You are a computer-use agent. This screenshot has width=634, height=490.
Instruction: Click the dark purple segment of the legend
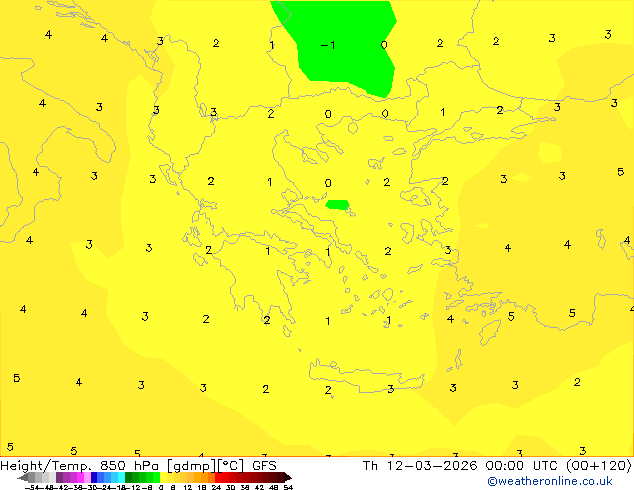pyautogui.click(x=59, y=477)
